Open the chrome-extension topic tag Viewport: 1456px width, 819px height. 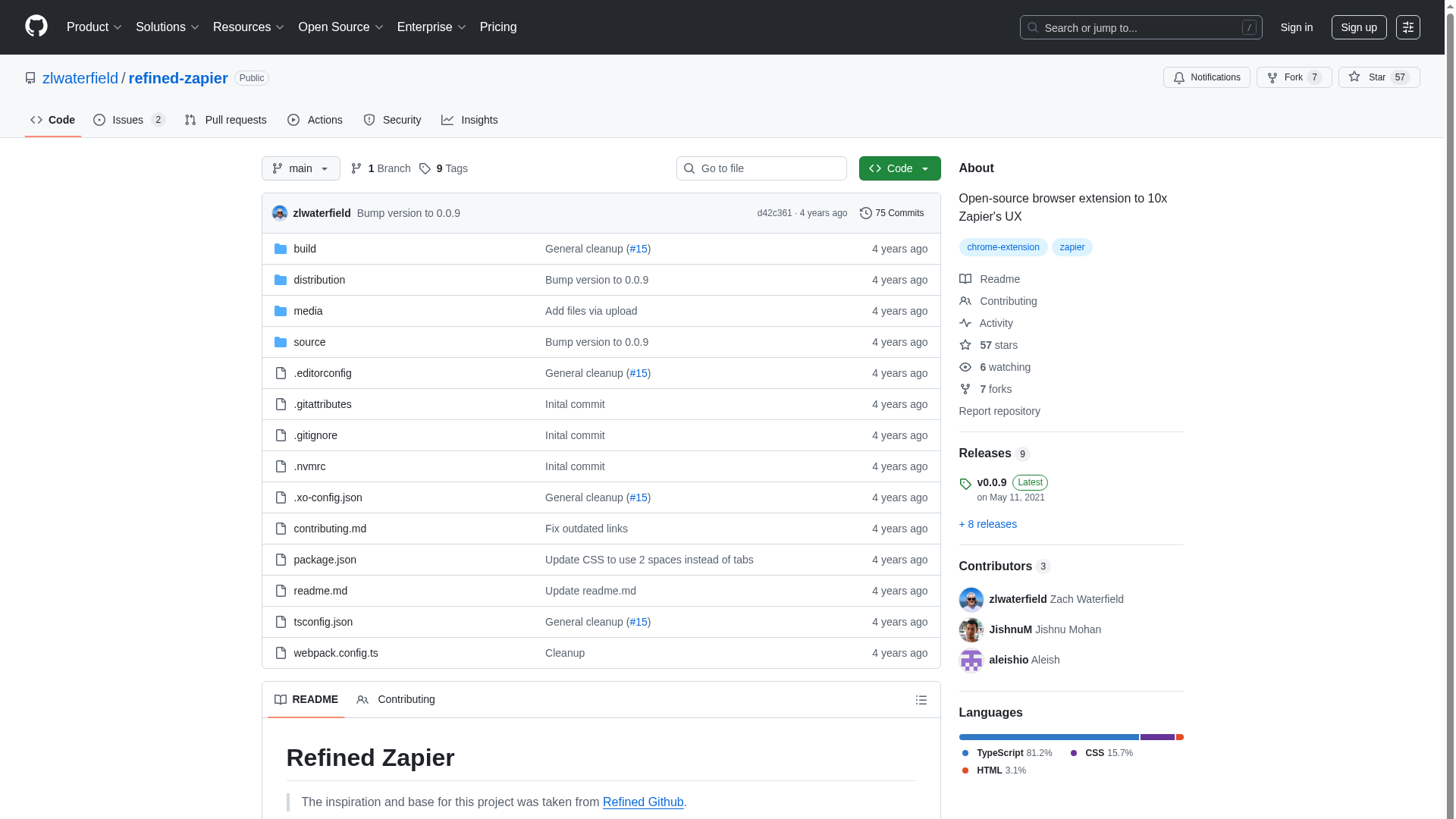click(1003, 247)
